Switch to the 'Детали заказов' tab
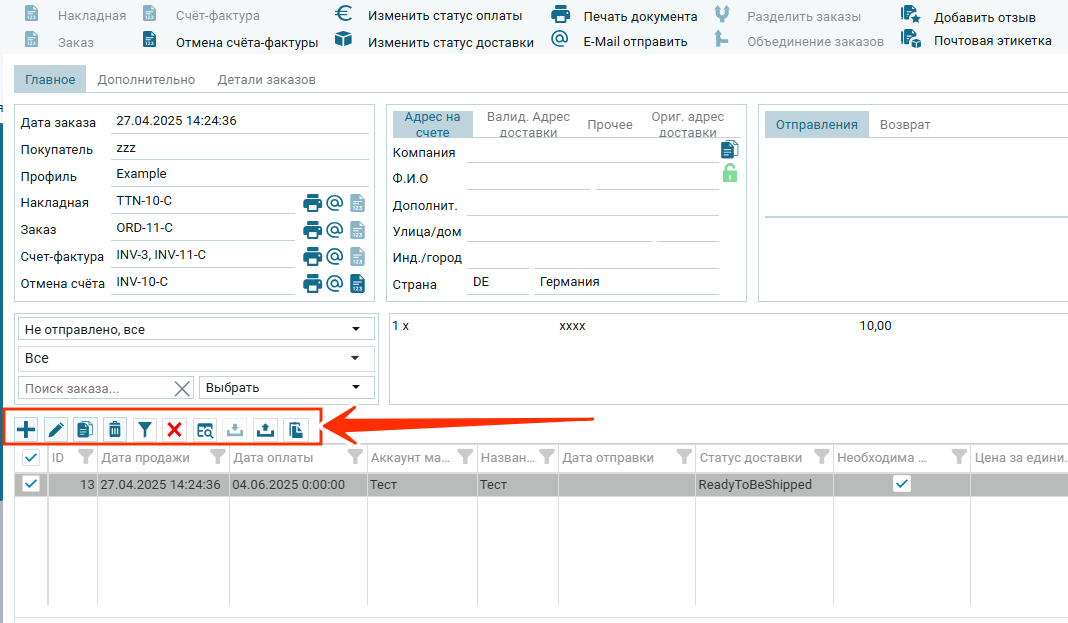The image size is (1068, 623). (266, 80)
